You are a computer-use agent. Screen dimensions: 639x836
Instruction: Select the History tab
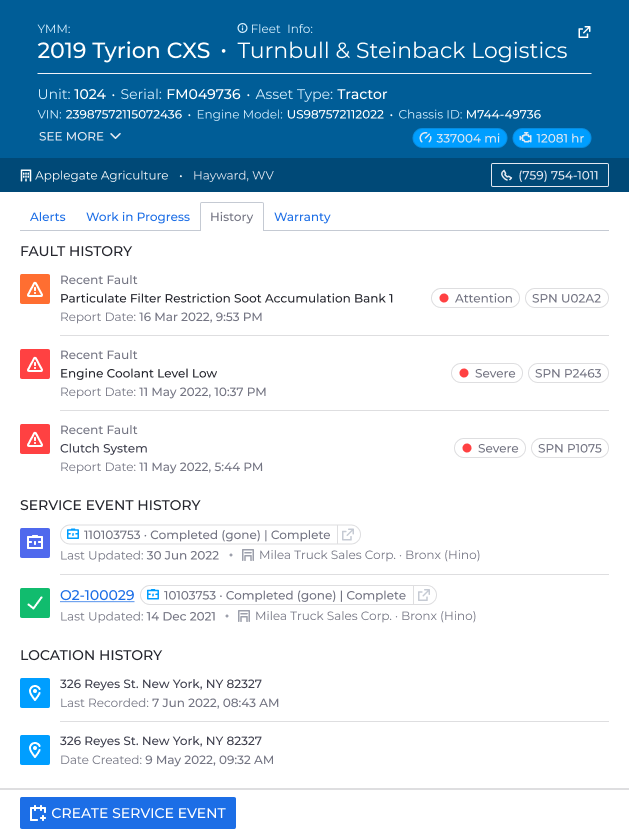coord(232,216)
